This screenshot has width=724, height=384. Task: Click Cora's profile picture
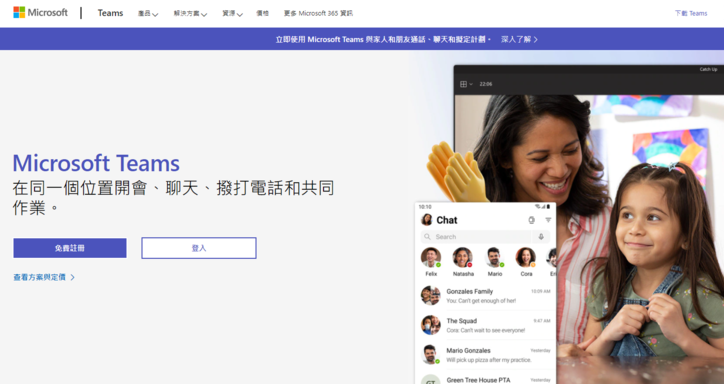pos(525,257)
